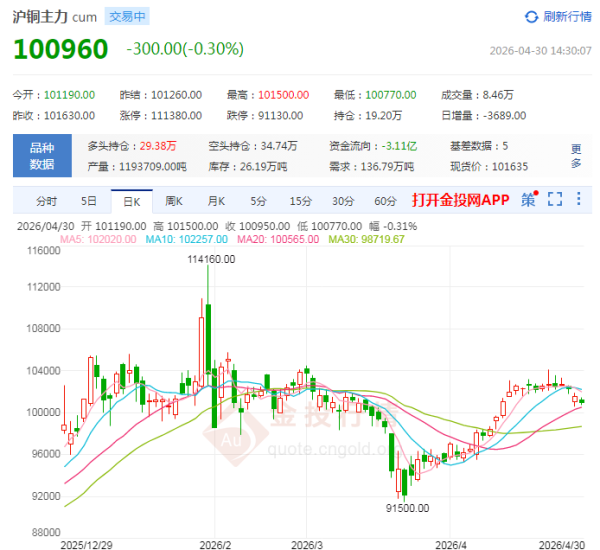This screenshot has width=600, height=550.
Task: Toggle fullscreen chart icon
Action: pyautogui.click(x=555, y=199)
